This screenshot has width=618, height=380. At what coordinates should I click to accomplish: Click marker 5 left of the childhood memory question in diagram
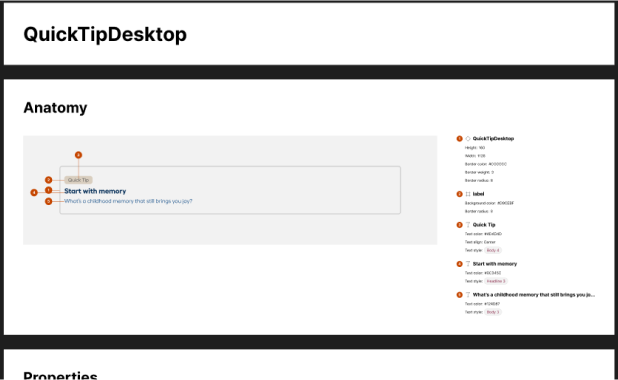click(x=48, y=201)
